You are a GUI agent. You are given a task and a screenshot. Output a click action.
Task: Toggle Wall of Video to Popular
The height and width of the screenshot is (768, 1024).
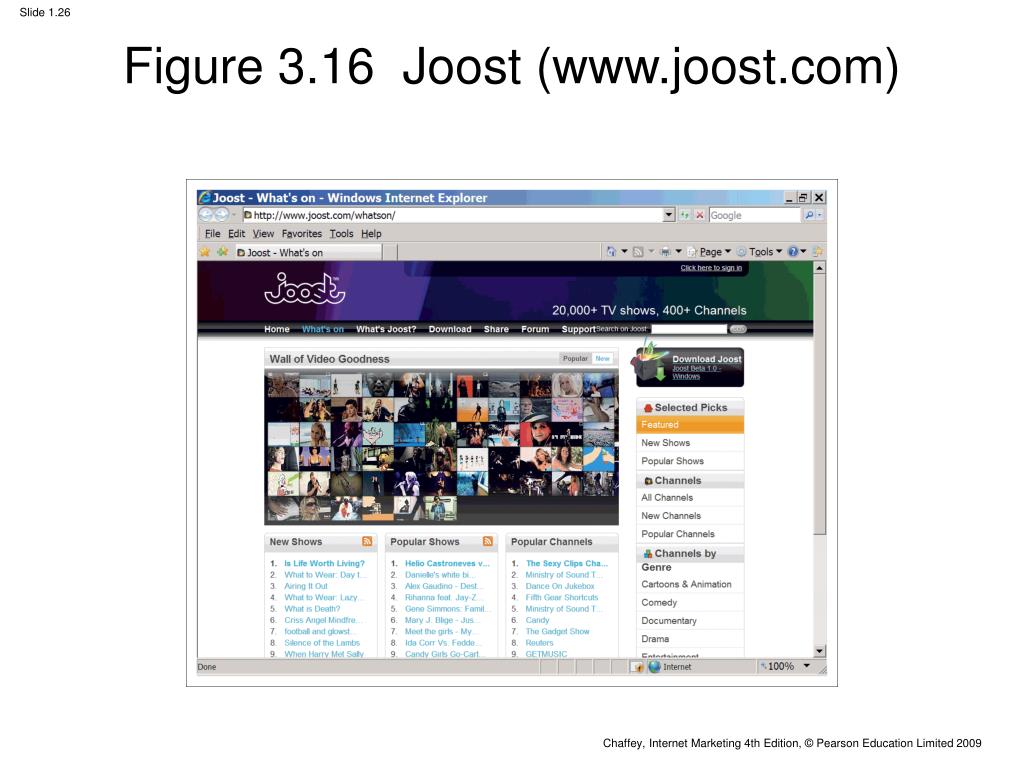coord(575,359)
